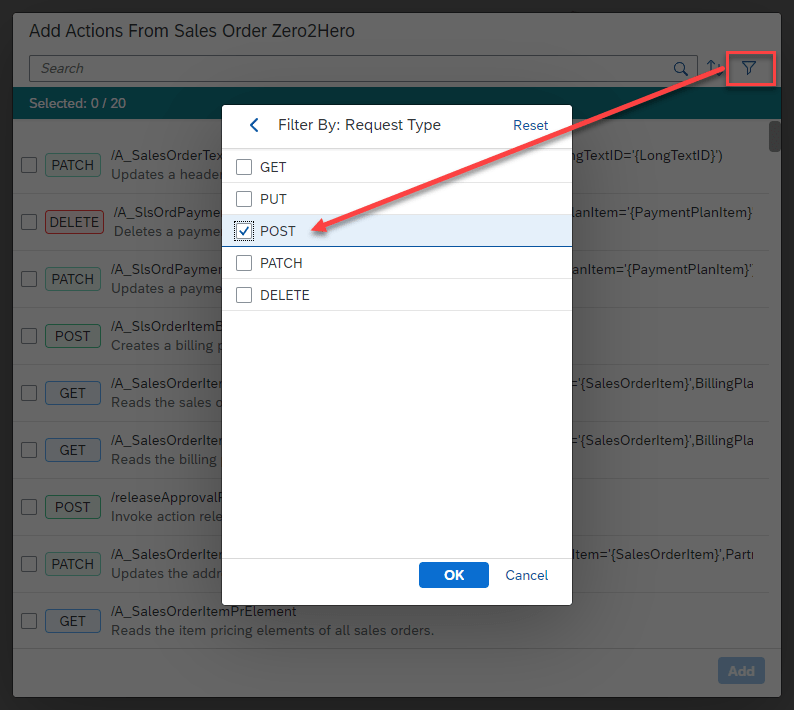Uncheck the POST request type checkbox
The height and width of the screenshot is (710, 794).
coord(244,231)
